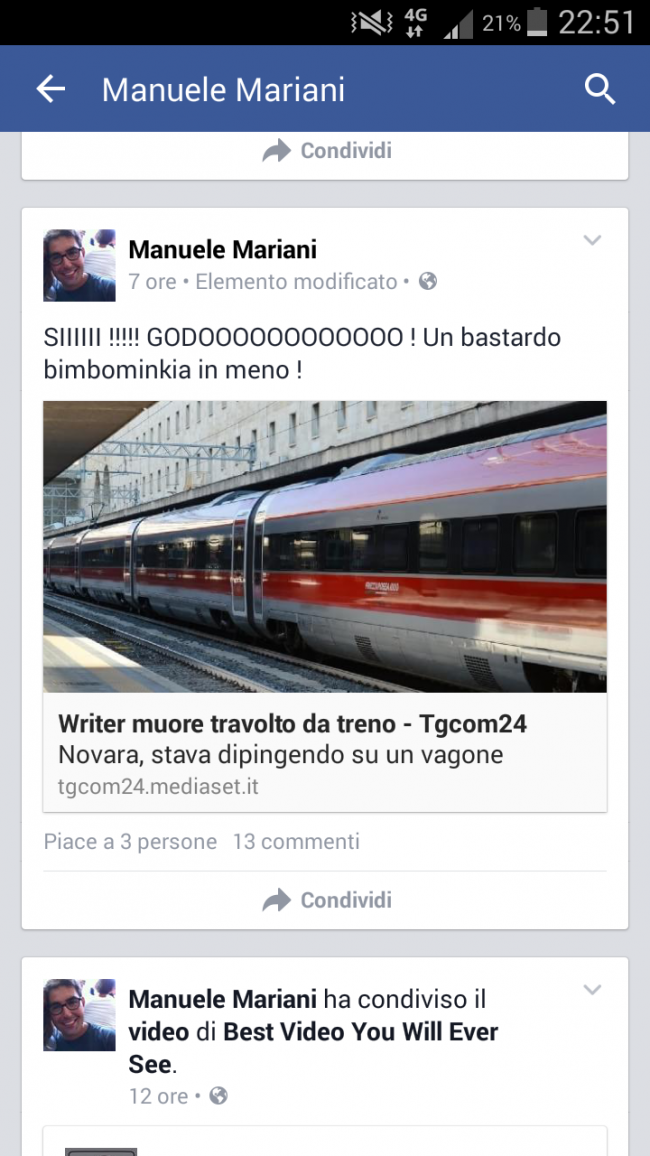The image size is (650, 1156).
Task: Expand options chevron on shared video post
Action: click(x=593, y=989)
